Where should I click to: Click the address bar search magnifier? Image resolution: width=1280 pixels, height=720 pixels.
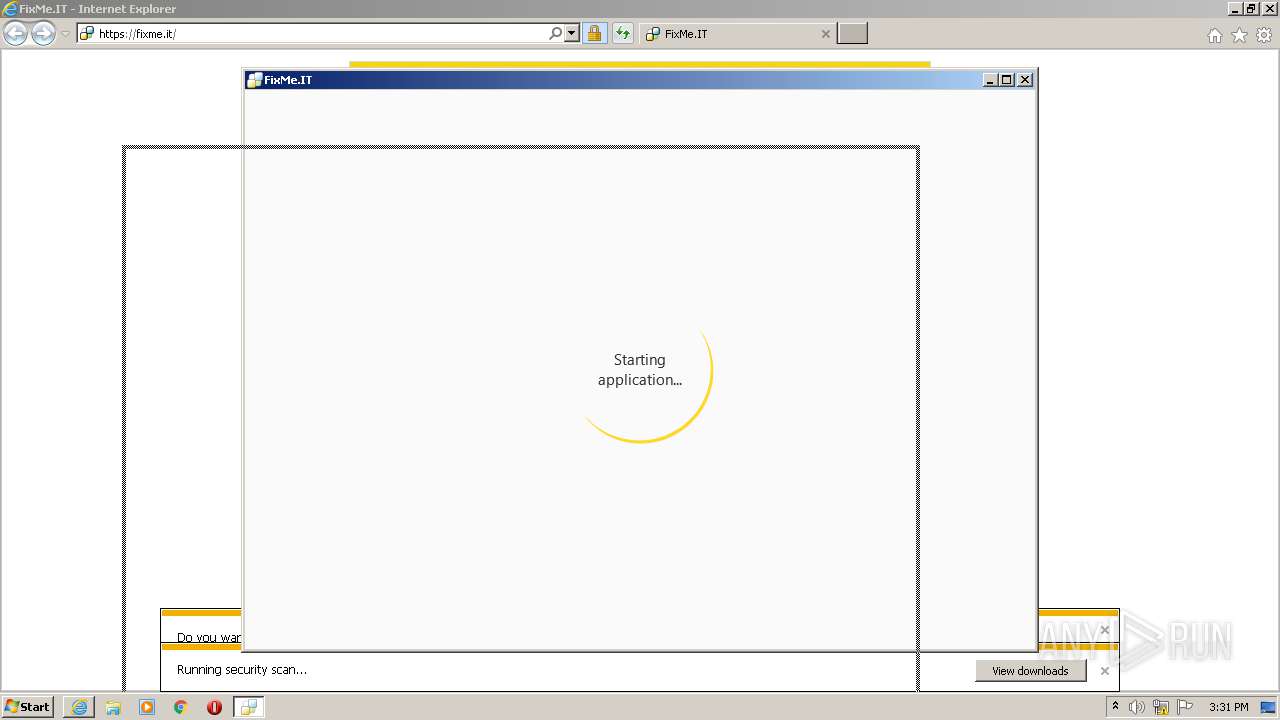[x=556, y=34]
